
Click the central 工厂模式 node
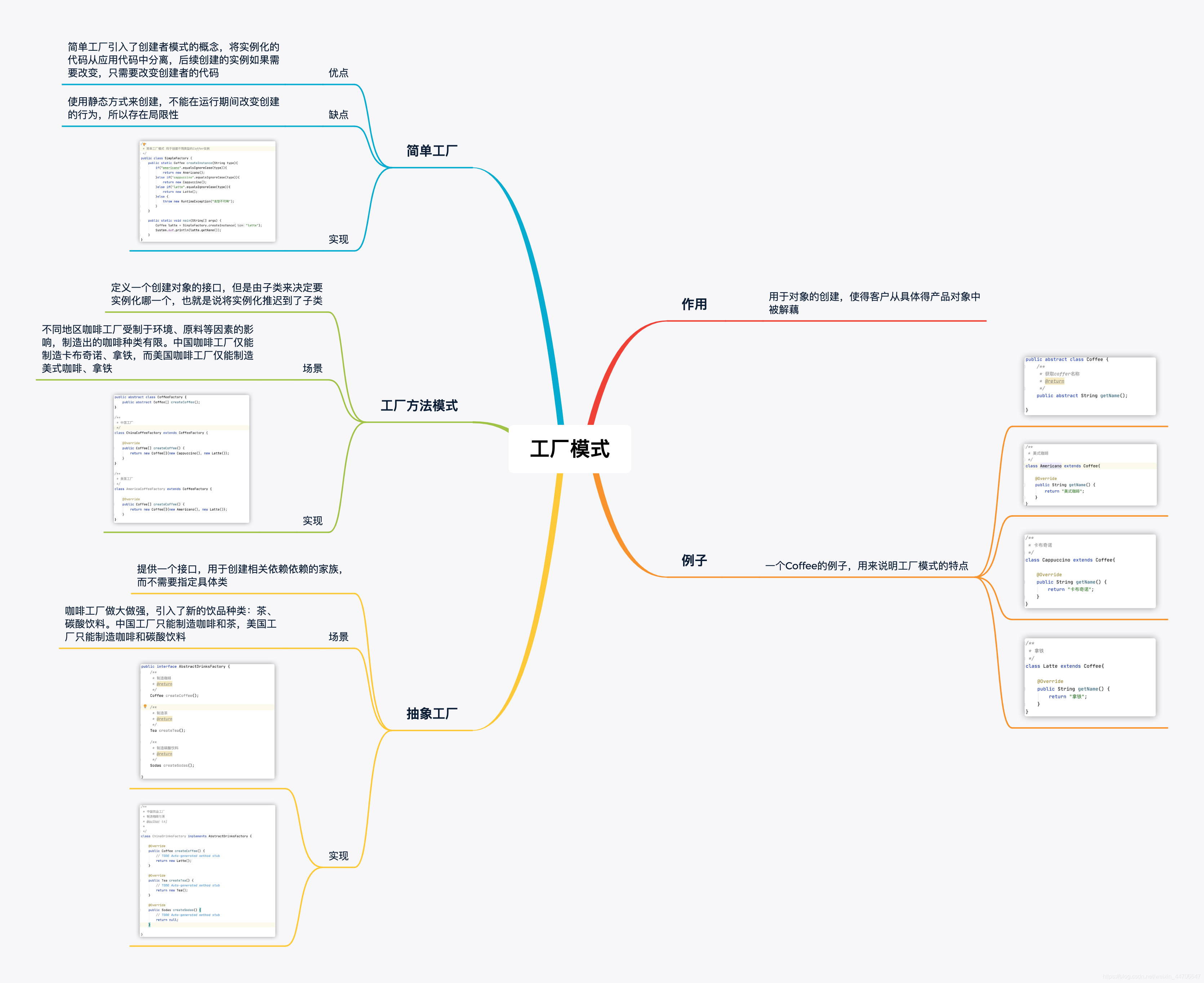pos(570,449)
